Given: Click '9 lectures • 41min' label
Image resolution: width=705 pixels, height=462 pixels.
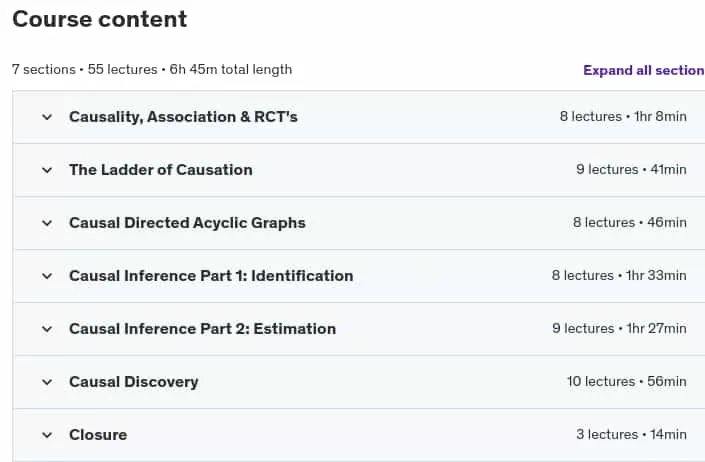Looking at the screenshot, I should 632,170.
